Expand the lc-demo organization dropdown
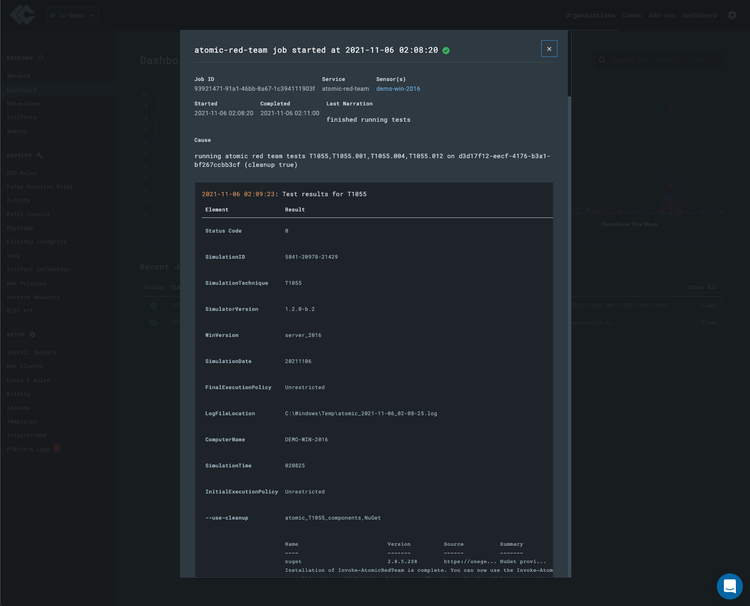Viewport: 750px width, 606px height. (72, 15)
